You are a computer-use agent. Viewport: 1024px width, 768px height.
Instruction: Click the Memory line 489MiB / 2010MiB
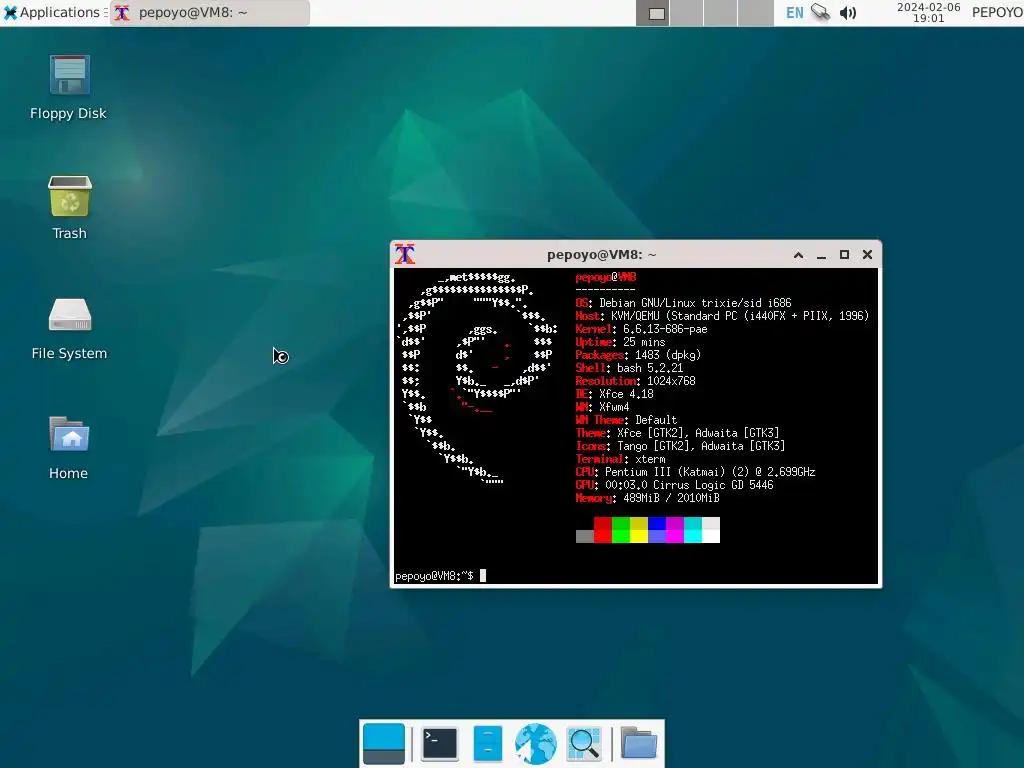click(647, 498)
